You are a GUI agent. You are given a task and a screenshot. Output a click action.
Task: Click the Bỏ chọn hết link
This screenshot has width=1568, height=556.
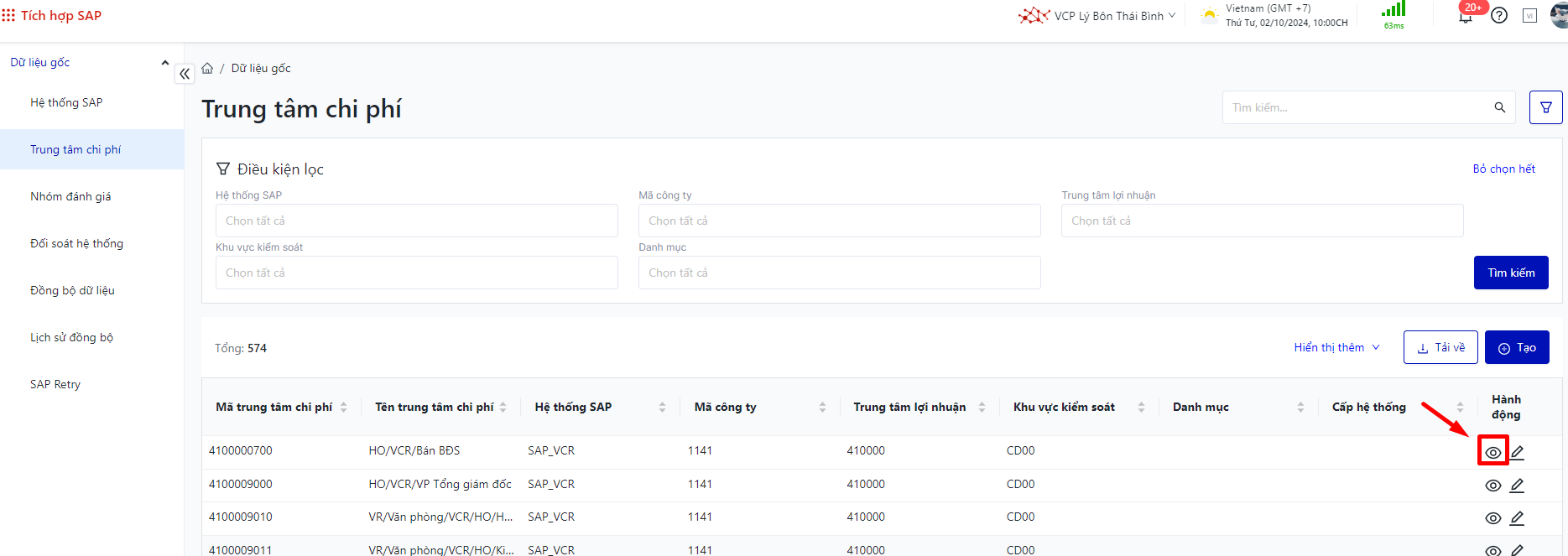[1503, 169]
